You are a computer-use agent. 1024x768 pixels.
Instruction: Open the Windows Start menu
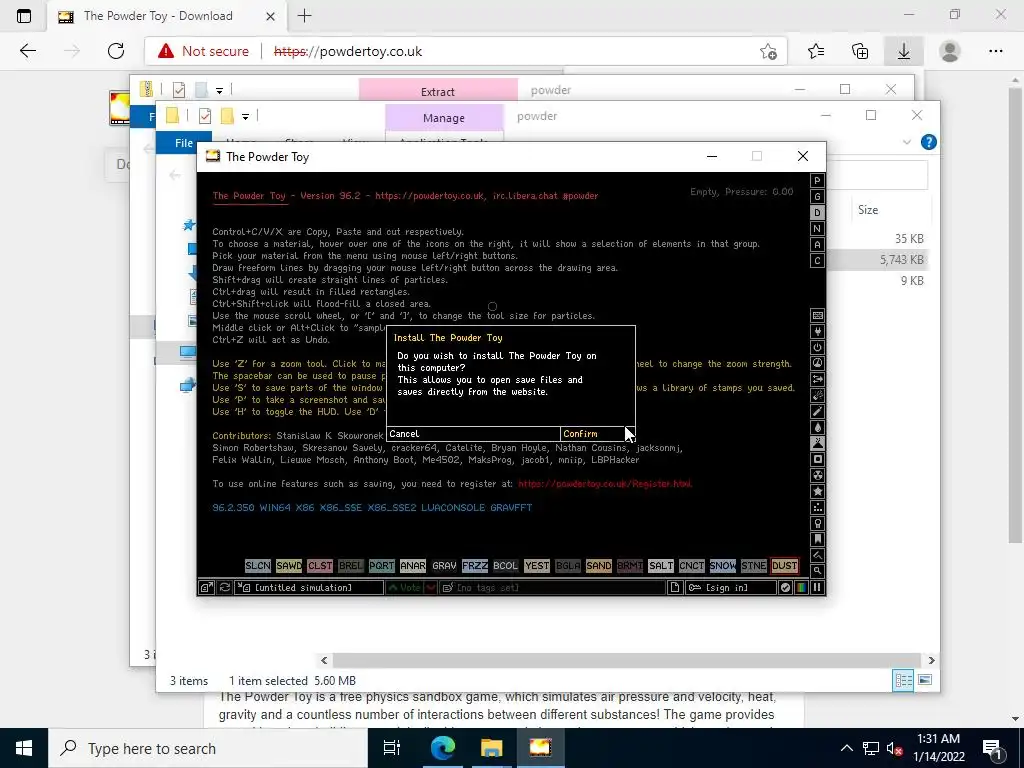[x=24, y=748]
